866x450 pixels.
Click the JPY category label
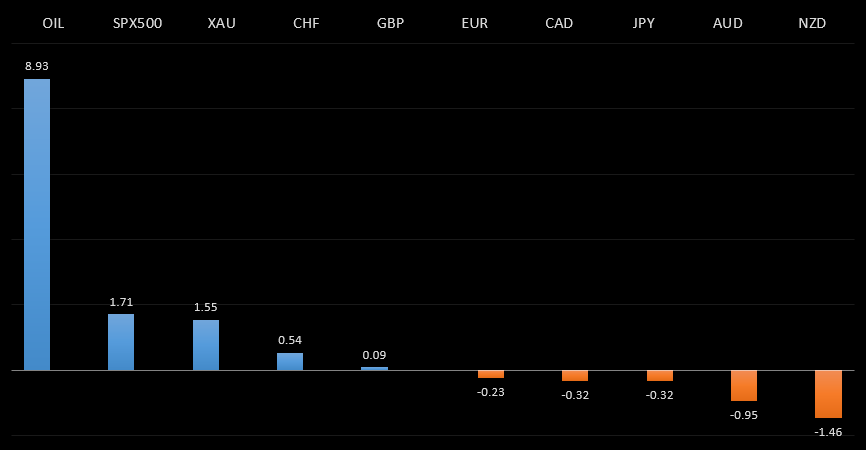tap(643, 23)
